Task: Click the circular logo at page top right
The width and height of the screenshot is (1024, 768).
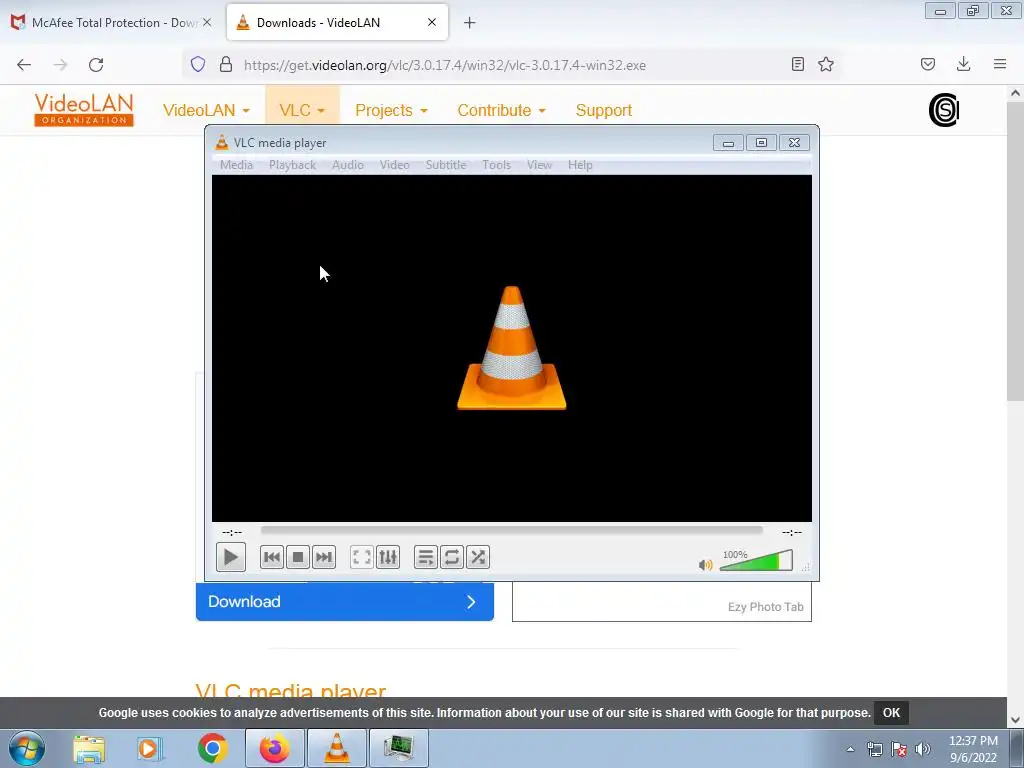Action: click(944, 110)
